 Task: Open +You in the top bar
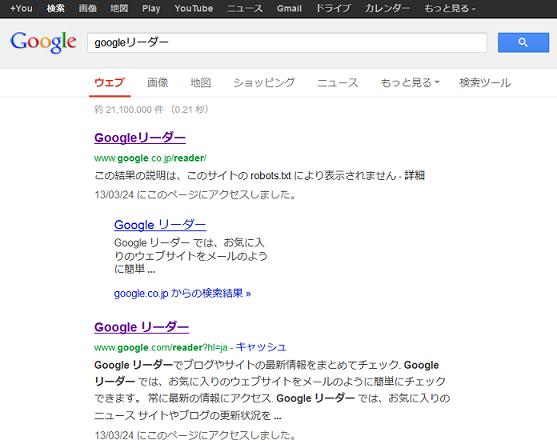(21, 8)
